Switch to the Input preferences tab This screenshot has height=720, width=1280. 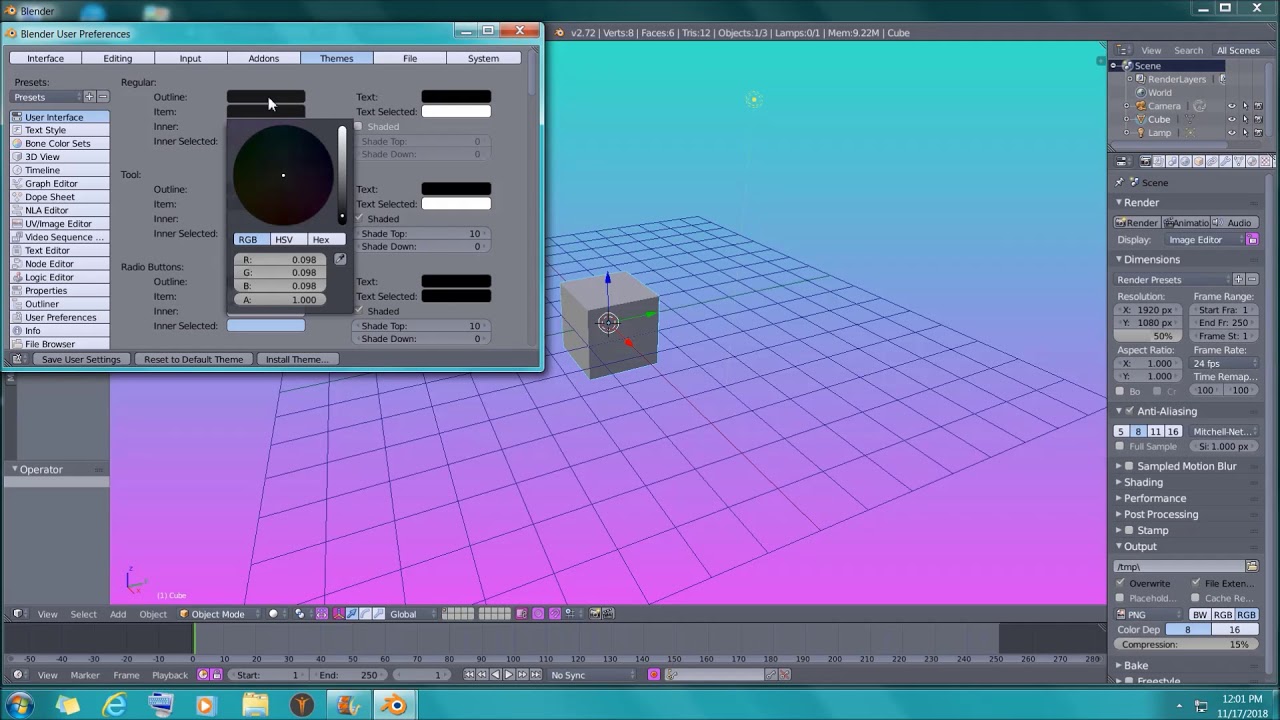pyautogui.click(x=190, y=58)
